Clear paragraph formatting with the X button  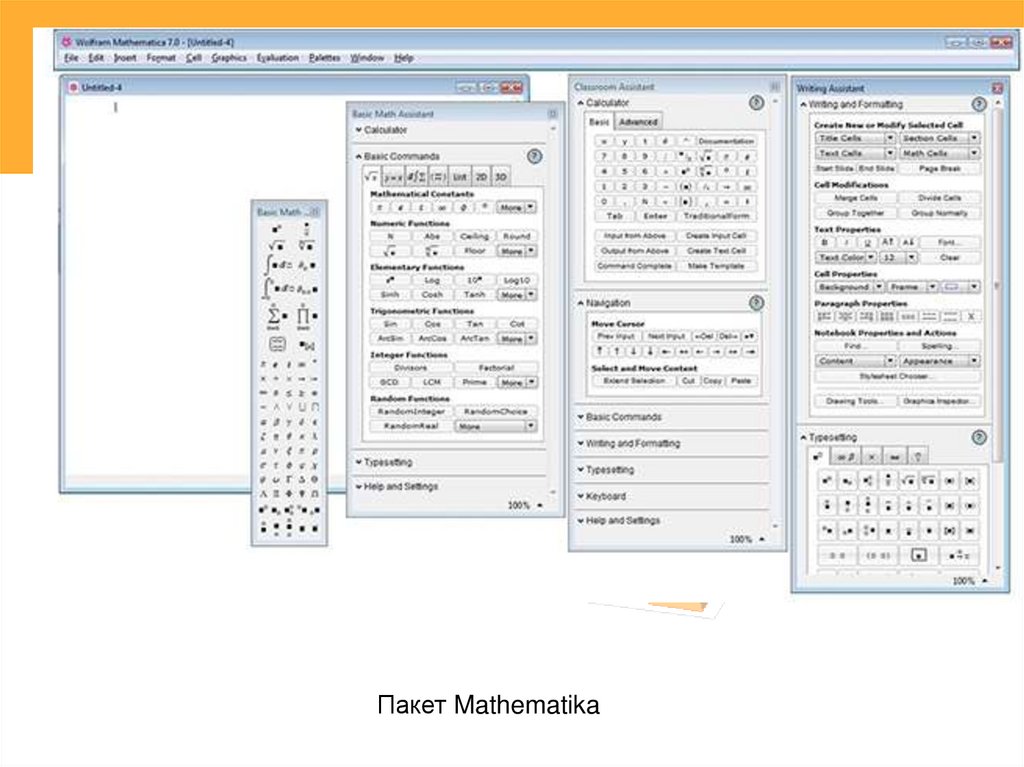click(x=971, y=317)
